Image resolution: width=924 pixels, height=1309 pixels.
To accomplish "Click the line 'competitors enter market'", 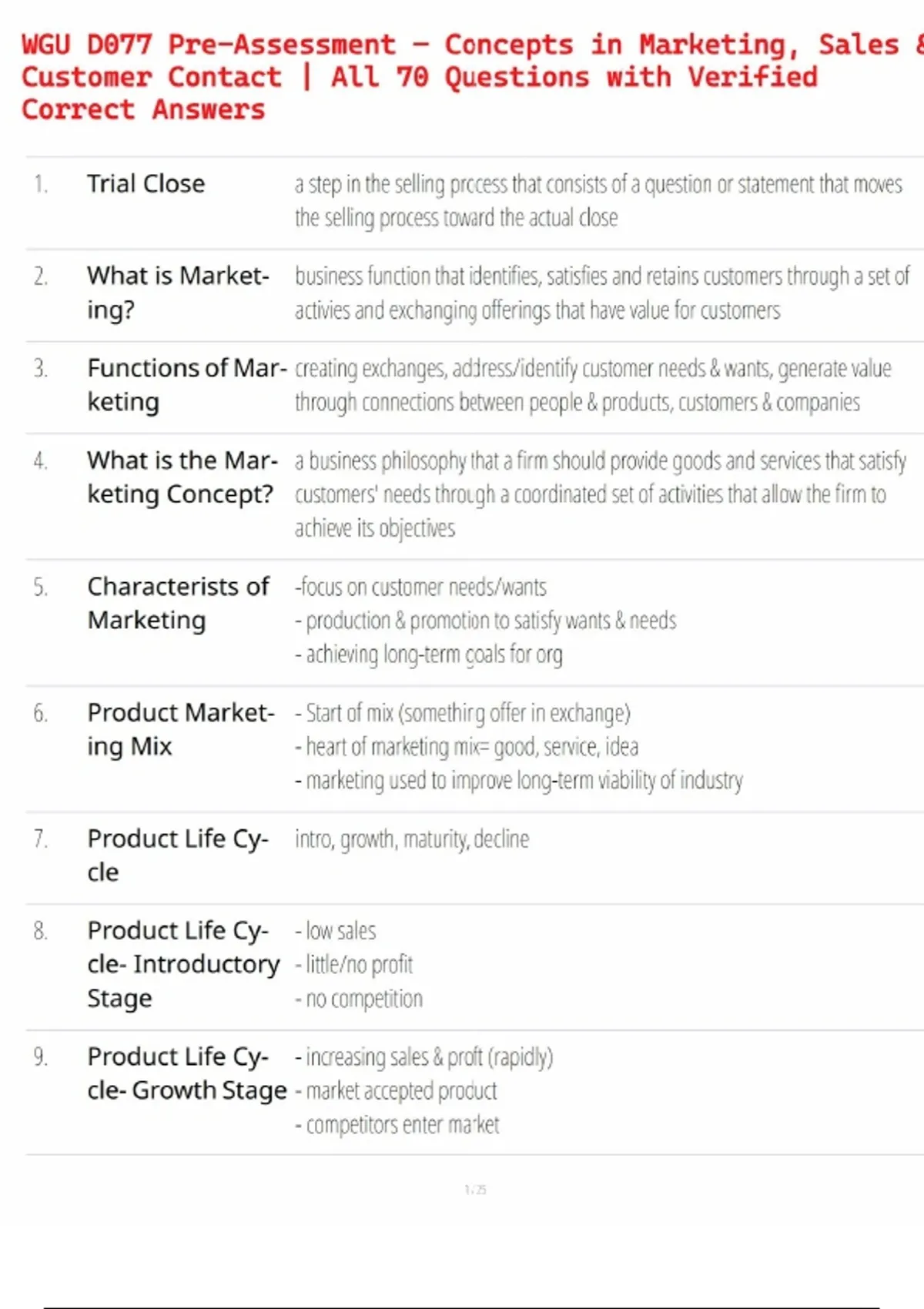I will pos(397,1125).
